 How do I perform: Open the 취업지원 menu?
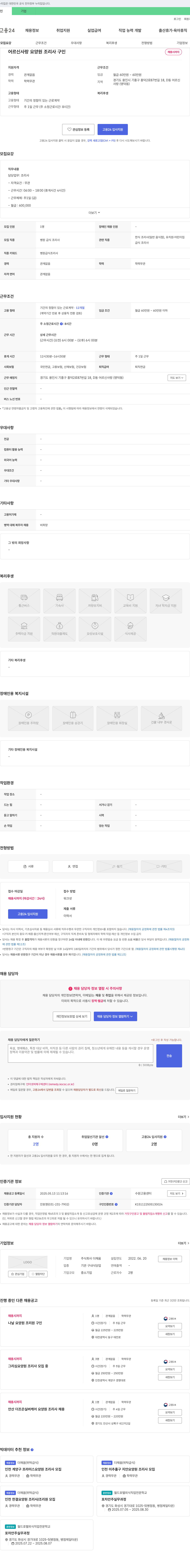pyautogui.click(x=63, y=30)
